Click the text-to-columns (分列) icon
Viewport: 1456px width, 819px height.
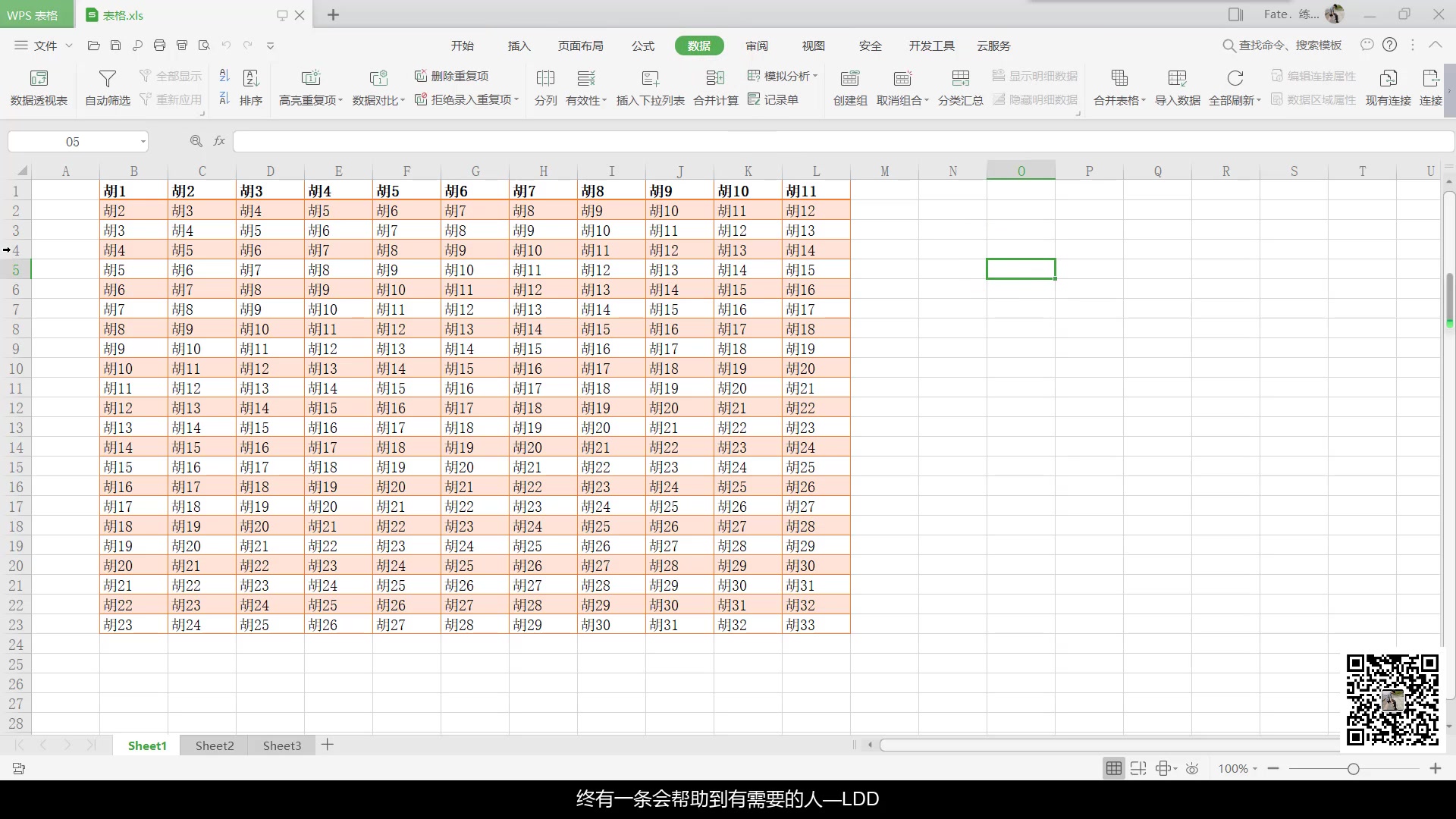[545, 79]
